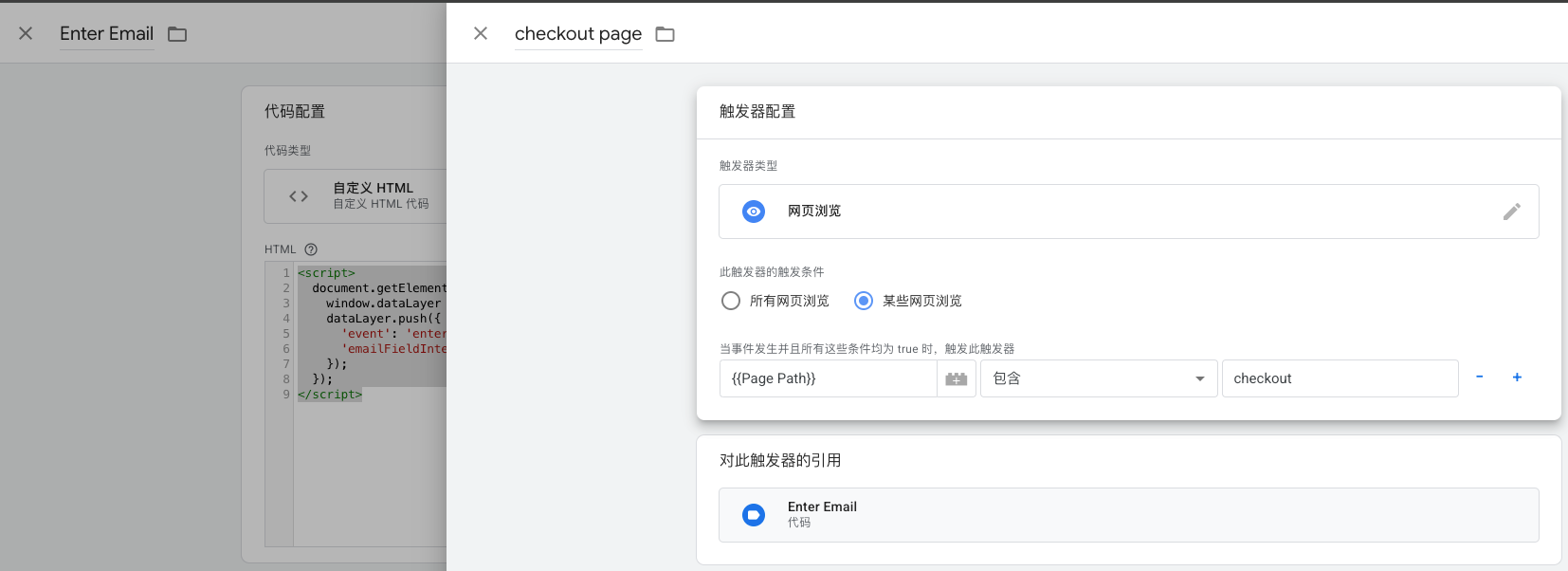1568x571 pixels.
Task: Open the {{Page Path}} variable dropdown
Action: tap(828, 378)
